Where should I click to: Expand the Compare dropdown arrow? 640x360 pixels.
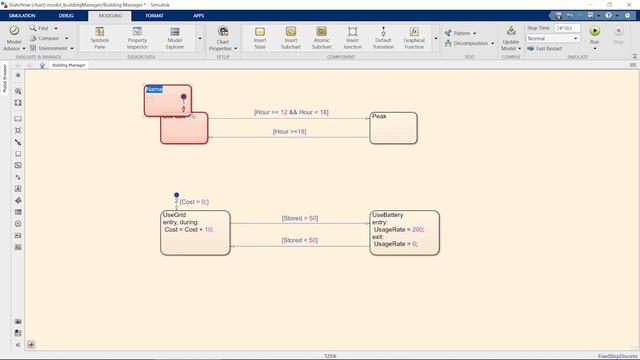(x=67, y=38)
